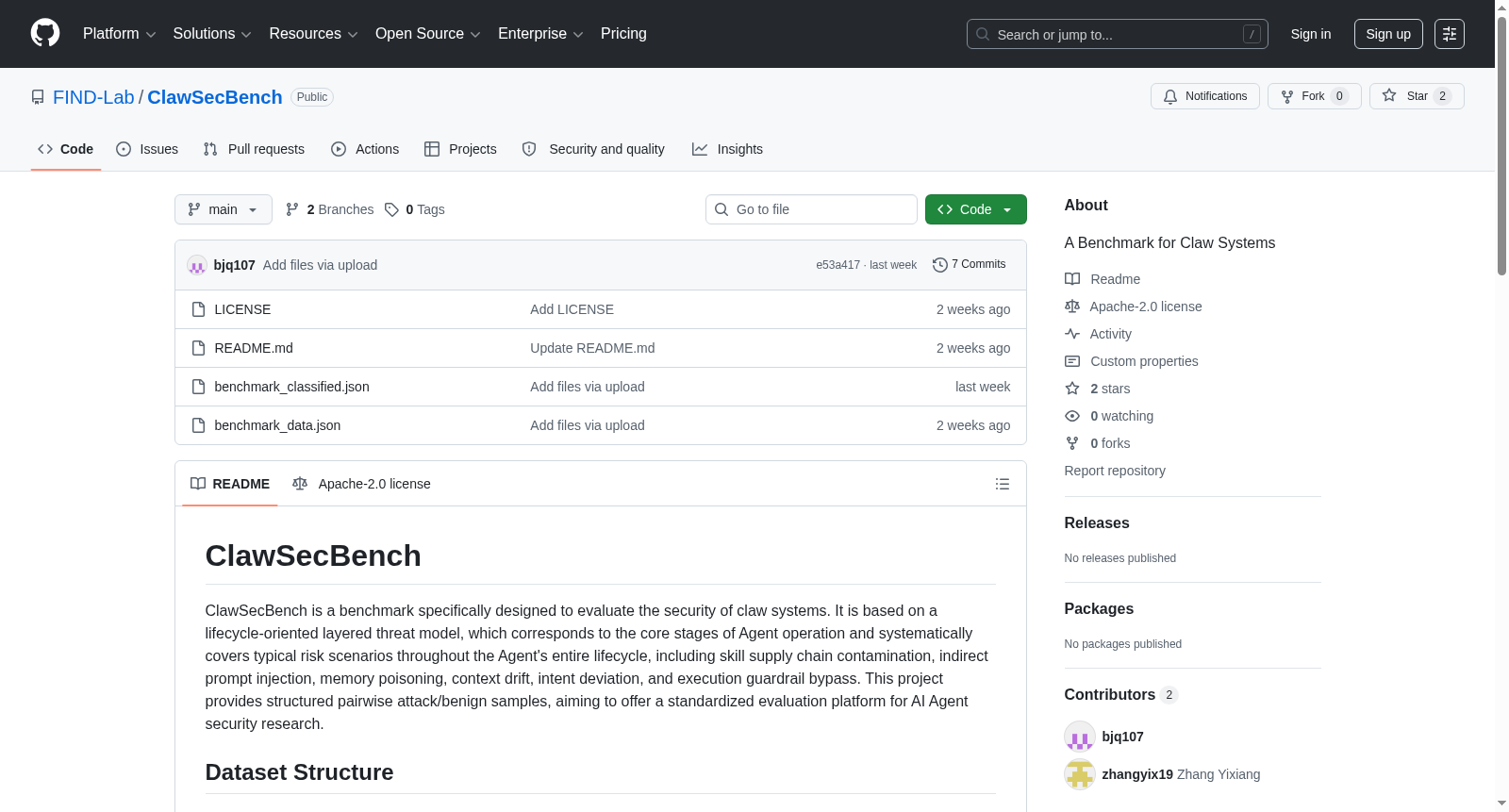Click the benchmark_classified.json file icon
Image resolution: width=1509 pixels, height=812 pixels.
point(198,387)
